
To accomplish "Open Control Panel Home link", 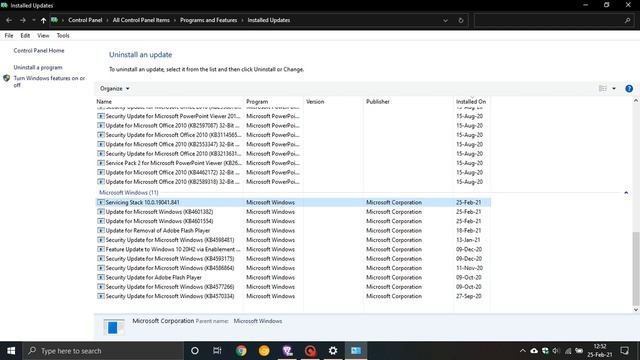I will point(39,51).
